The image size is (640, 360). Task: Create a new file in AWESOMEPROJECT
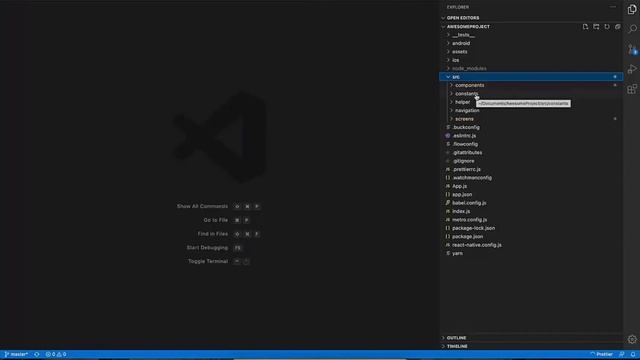585,27
